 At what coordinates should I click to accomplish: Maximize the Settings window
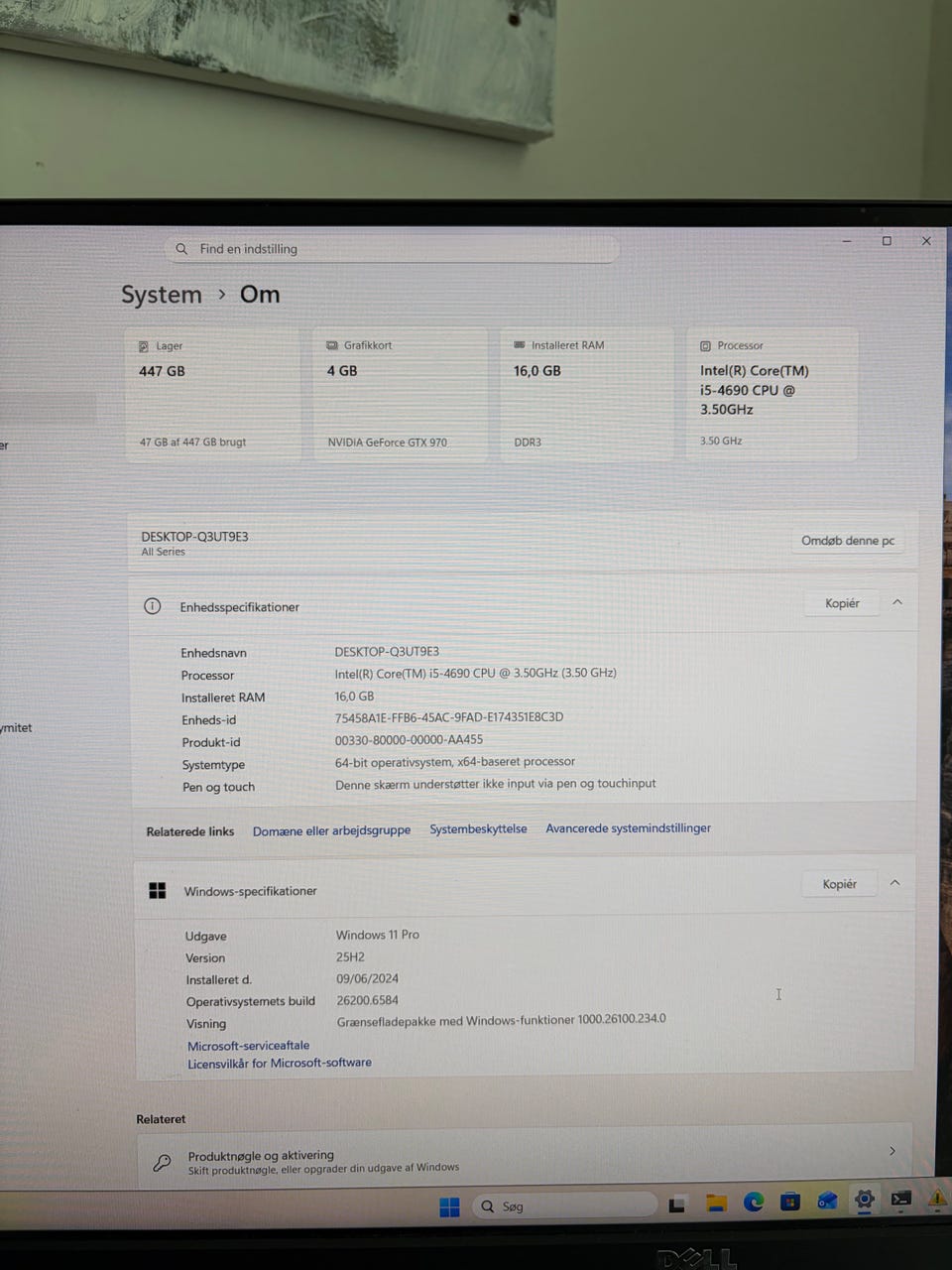pos(887,241)
